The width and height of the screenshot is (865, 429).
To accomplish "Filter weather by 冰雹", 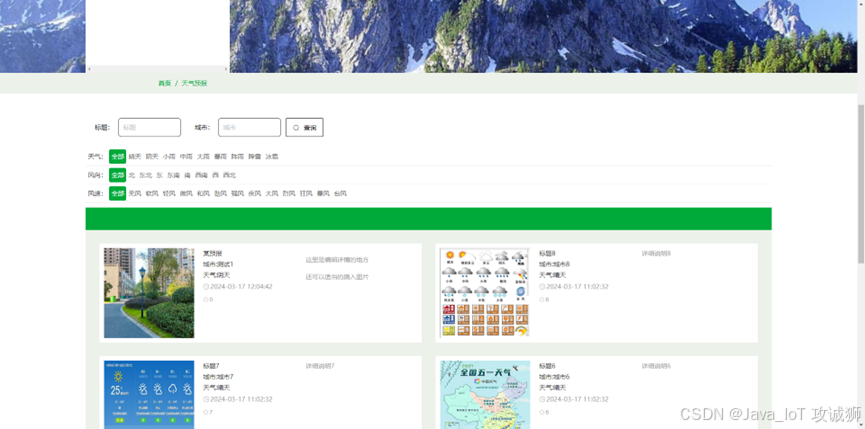I will coord(271,157).
